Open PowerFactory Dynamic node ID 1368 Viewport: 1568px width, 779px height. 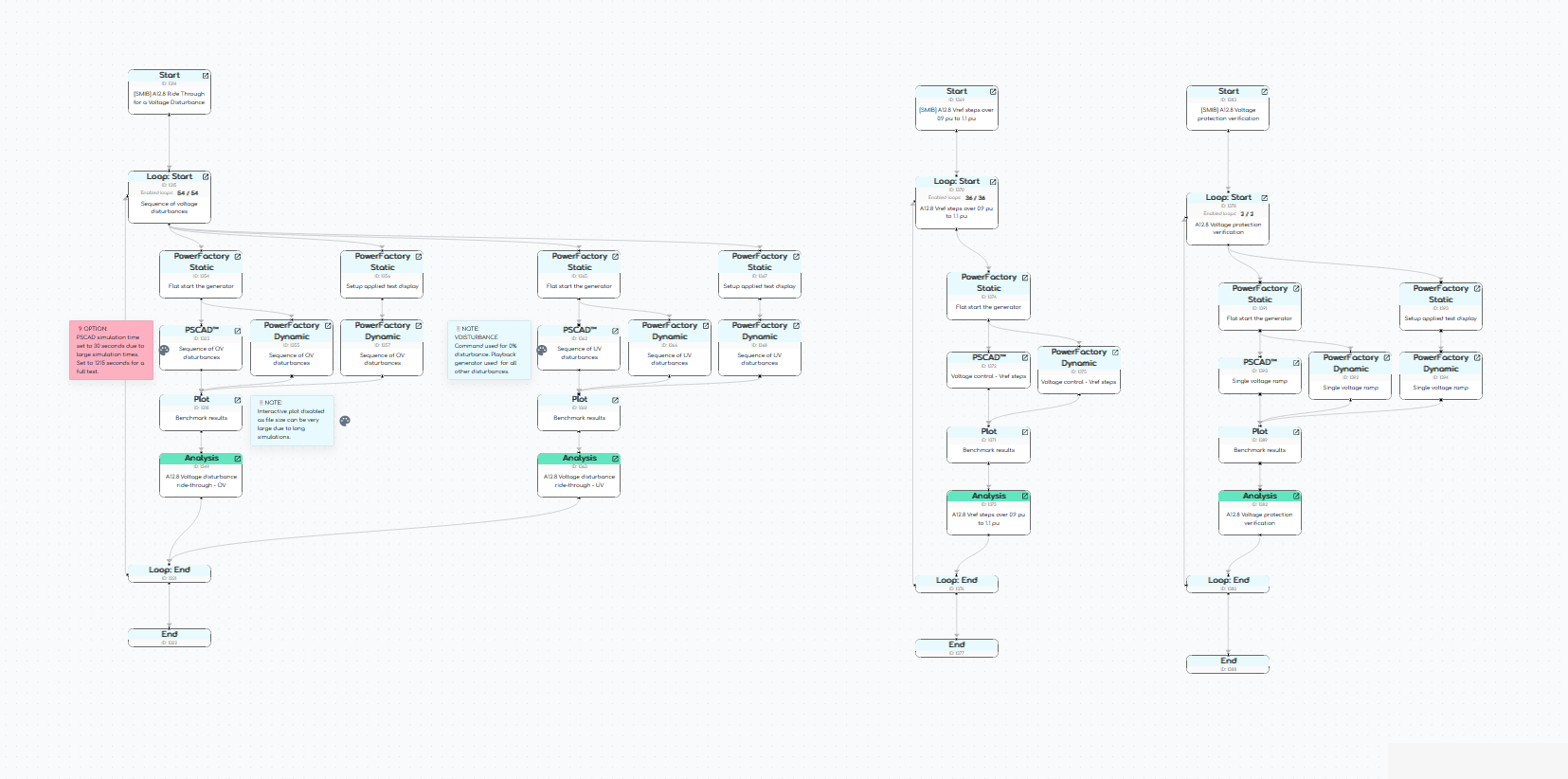click(x=797, y=326)
